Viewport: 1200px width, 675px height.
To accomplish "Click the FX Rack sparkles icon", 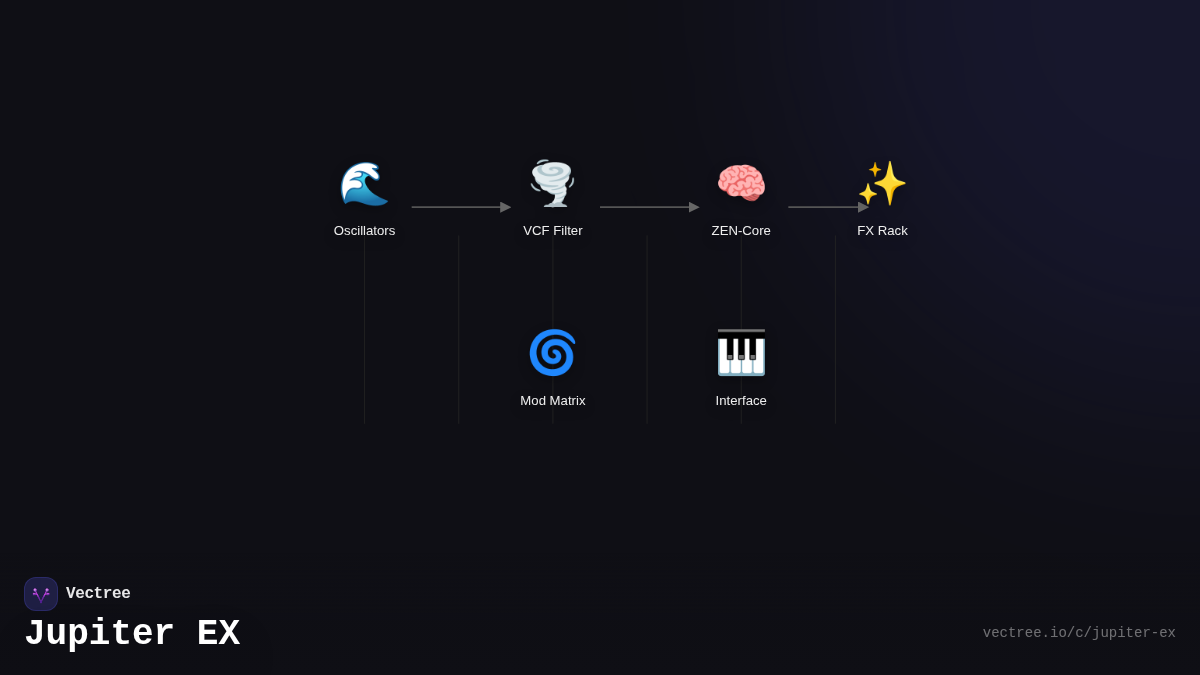I will 882,184.
